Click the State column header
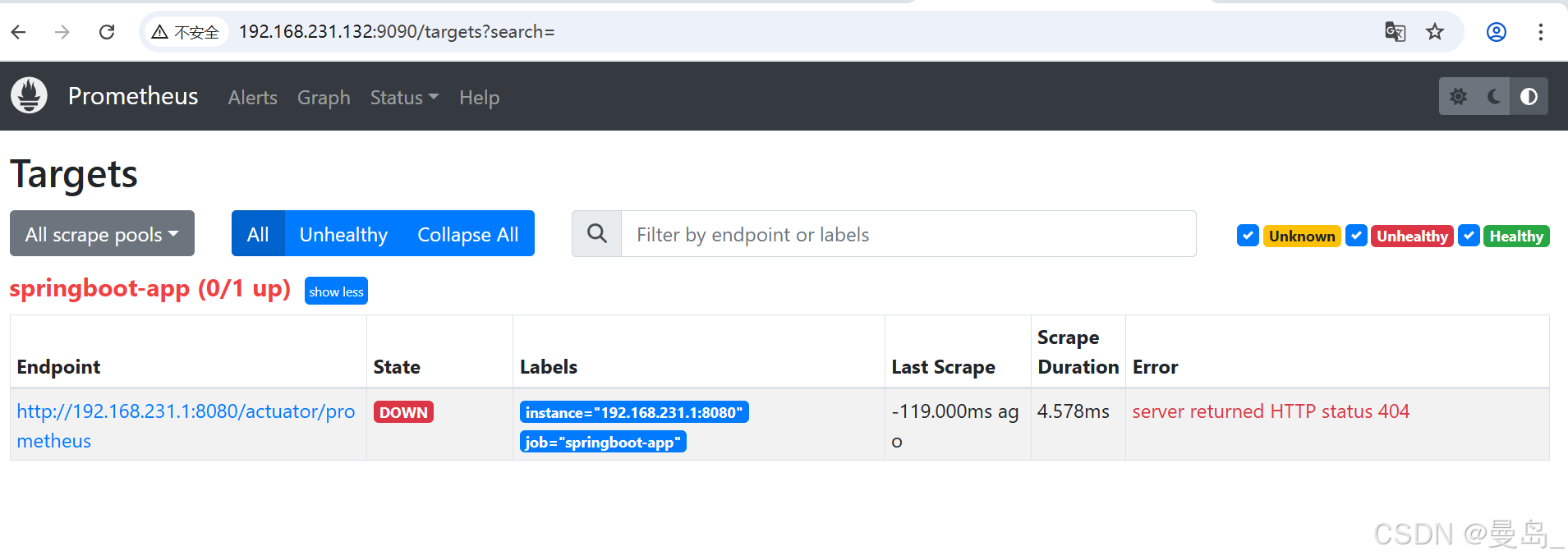This screenshot has width=1568, height=560. [x=397, y=367]
